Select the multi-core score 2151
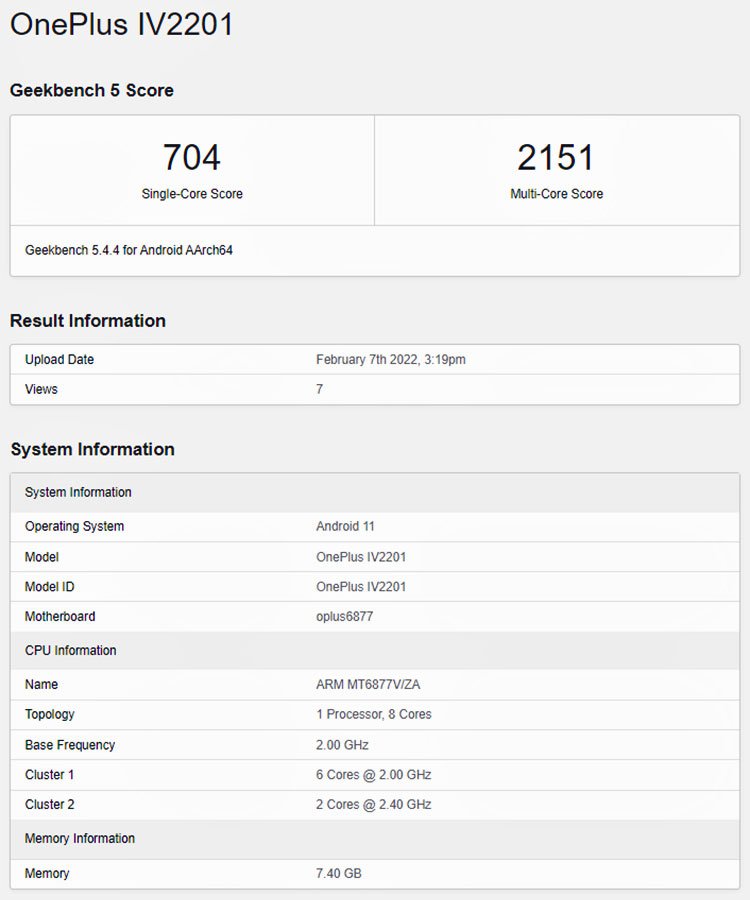 point(556,157)
